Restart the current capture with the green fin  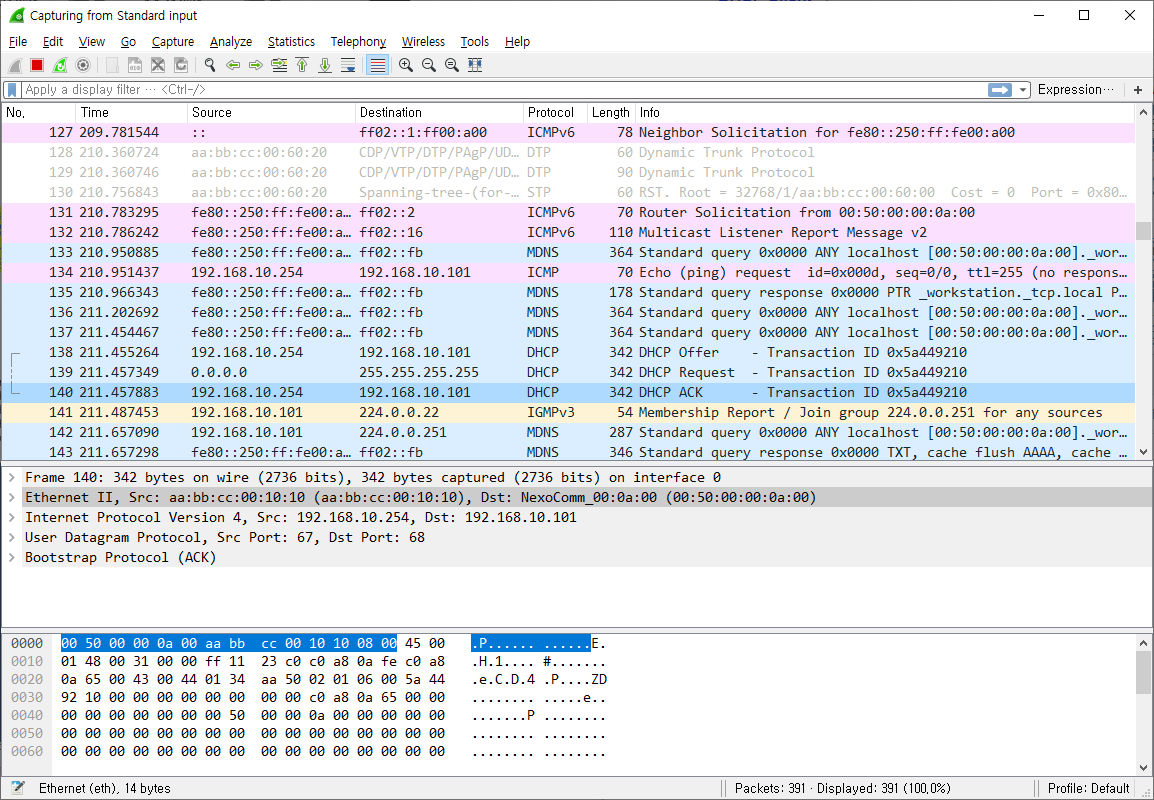pyautogui.click(x=60, y=66)
